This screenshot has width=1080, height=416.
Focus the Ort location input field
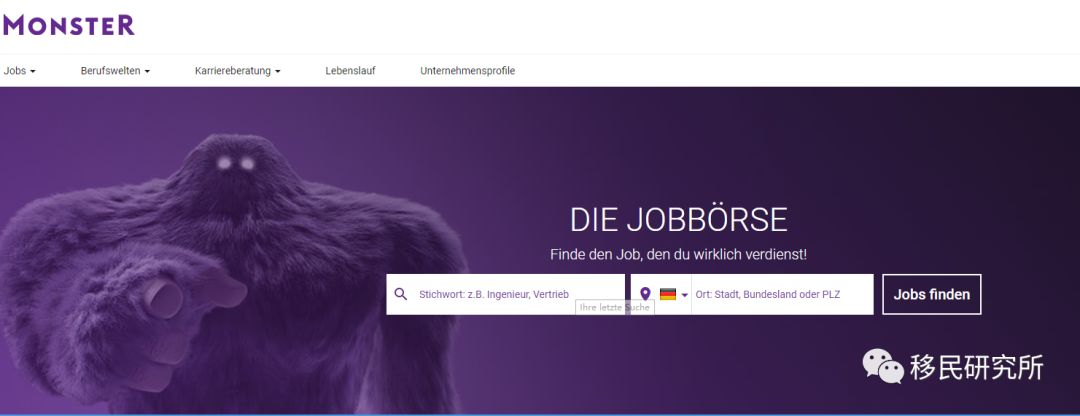(782, 294)
